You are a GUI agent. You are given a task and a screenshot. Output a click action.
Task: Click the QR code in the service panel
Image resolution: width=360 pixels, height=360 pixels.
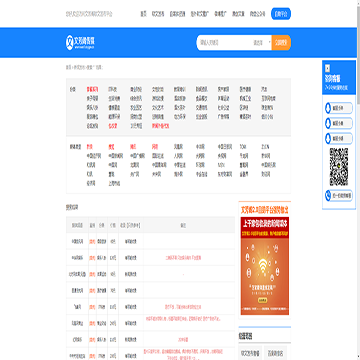(339, 167)
